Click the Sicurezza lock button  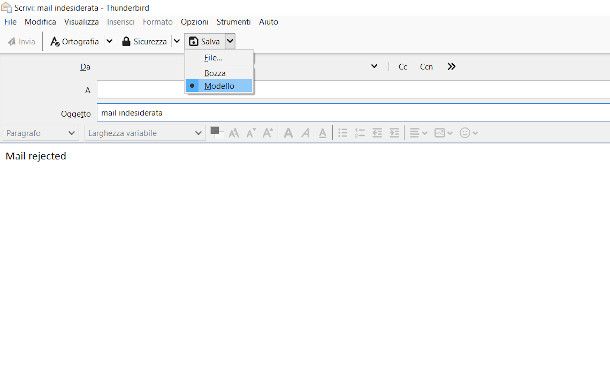(144, 42)
